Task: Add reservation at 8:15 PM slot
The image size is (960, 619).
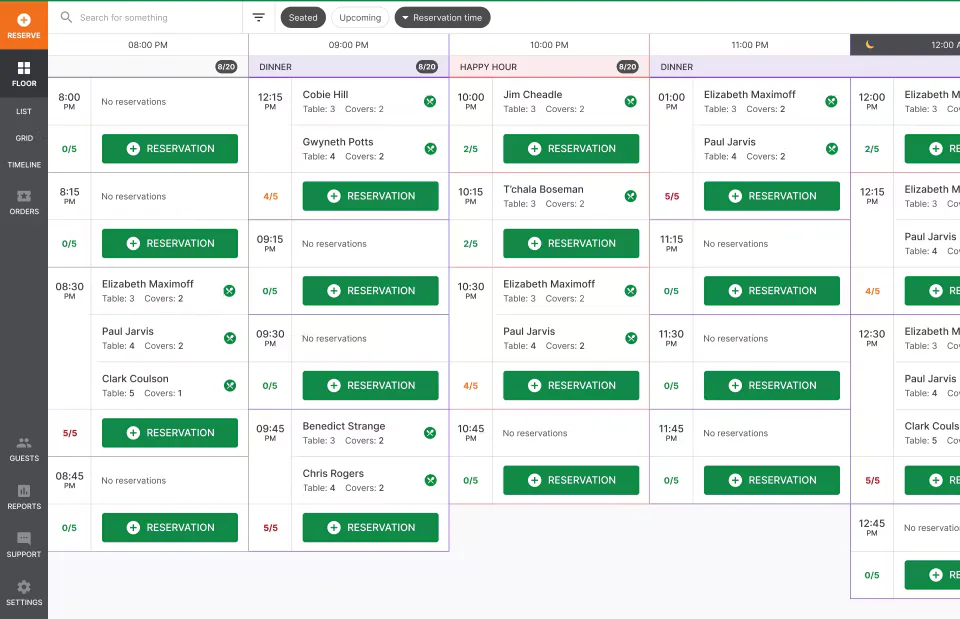Action: coord(170,243)
